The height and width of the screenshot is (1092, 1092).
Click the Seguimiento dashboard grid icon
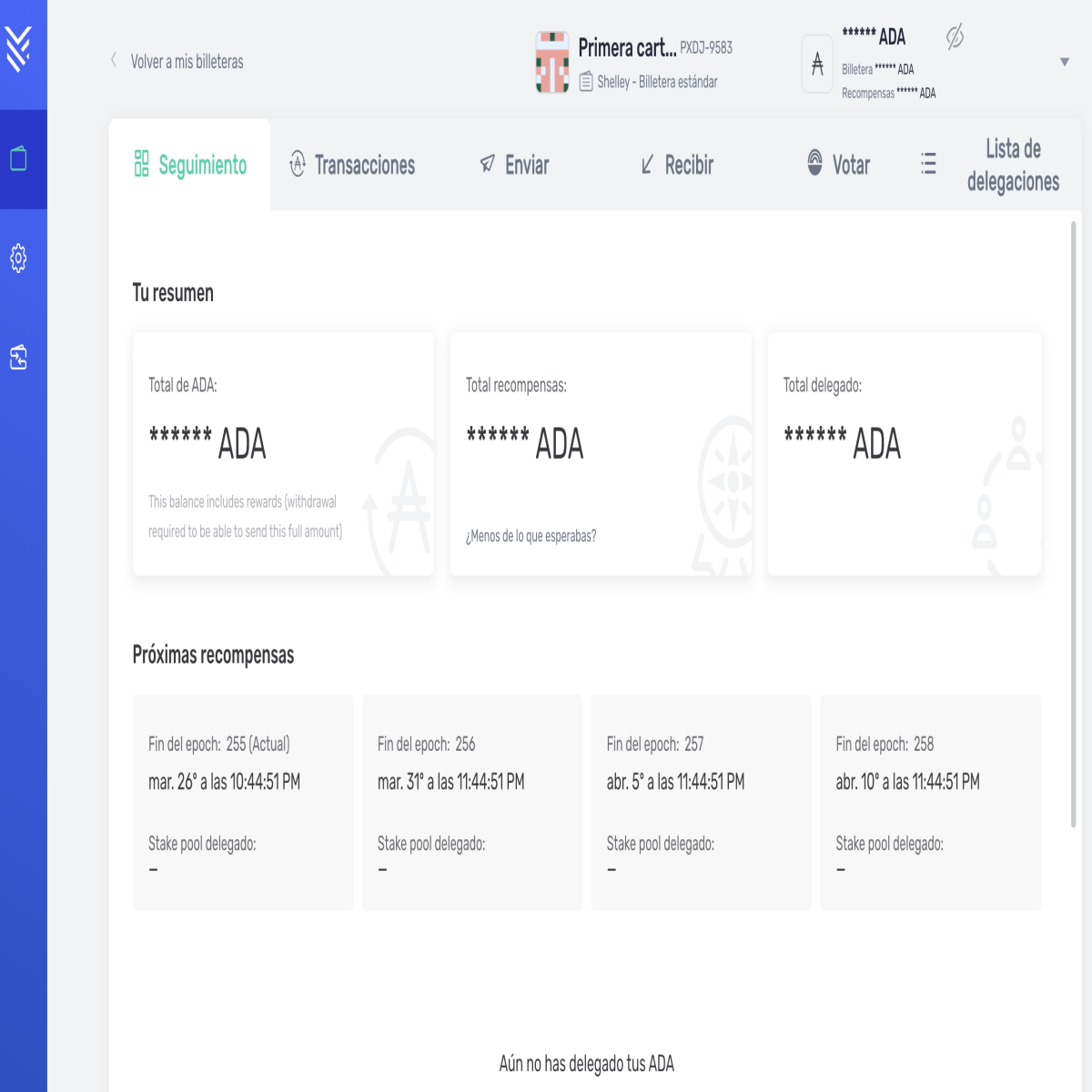141,164
